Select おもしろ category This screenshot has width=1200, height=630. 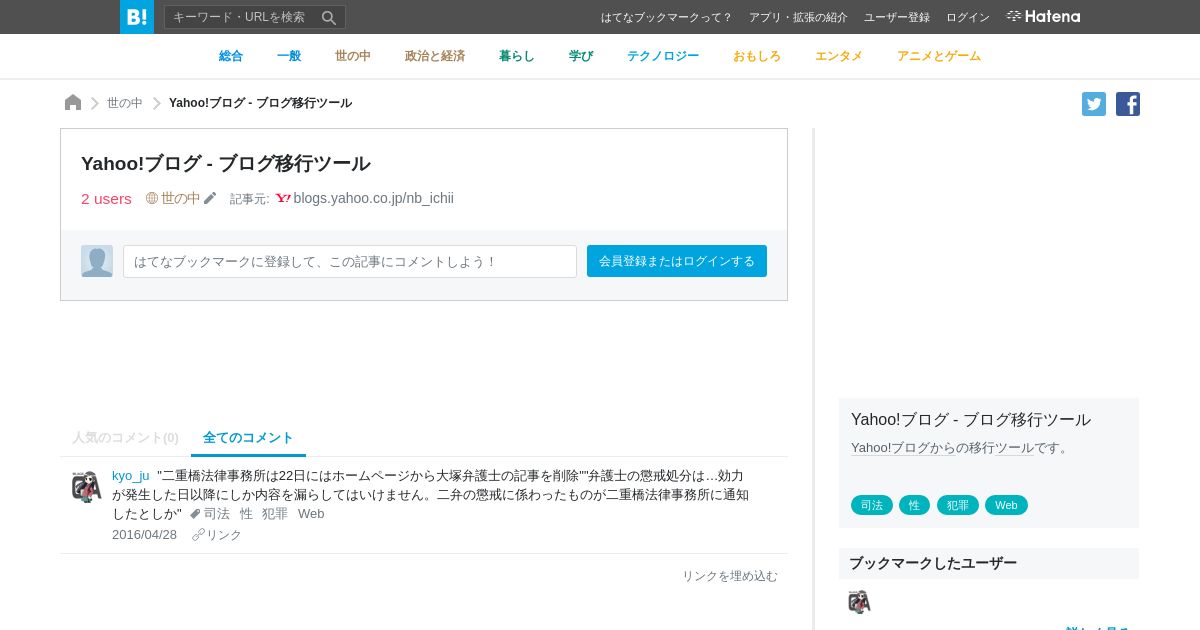point(757,56)
